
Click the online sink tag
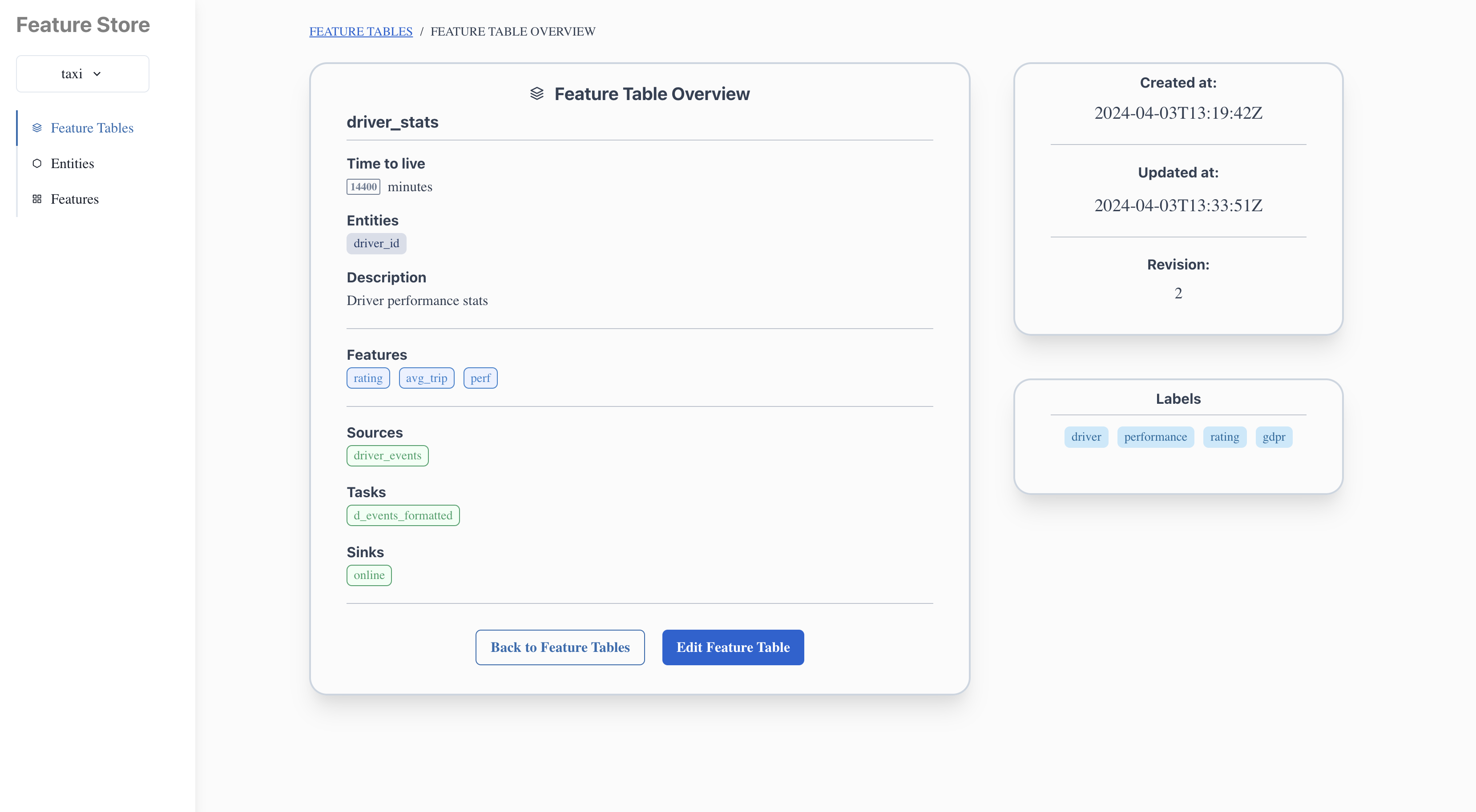[x=369, y=575]
